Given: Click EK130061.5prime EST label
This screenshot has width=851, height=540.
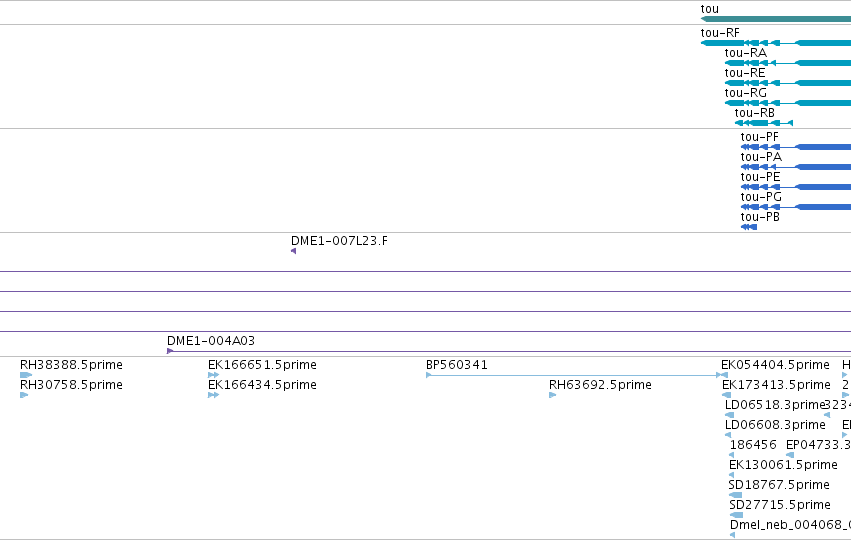Looking at the screenshot, I should [x=783, y=465].
